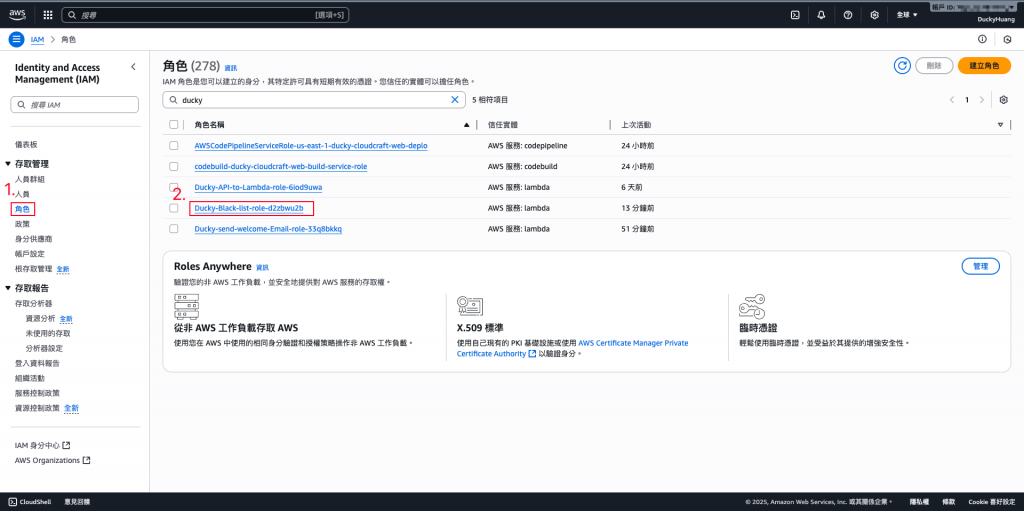Open 分析器設定 in the sidebar

pyautogui.click(x=44, y=348)
